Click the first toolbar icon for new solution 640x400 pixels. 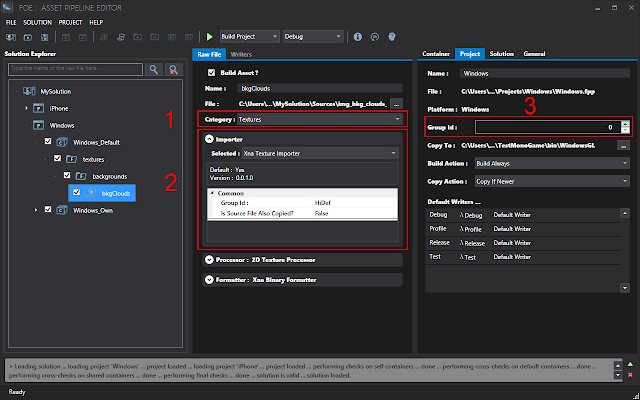pyautogui.click(x=11, y=36)
